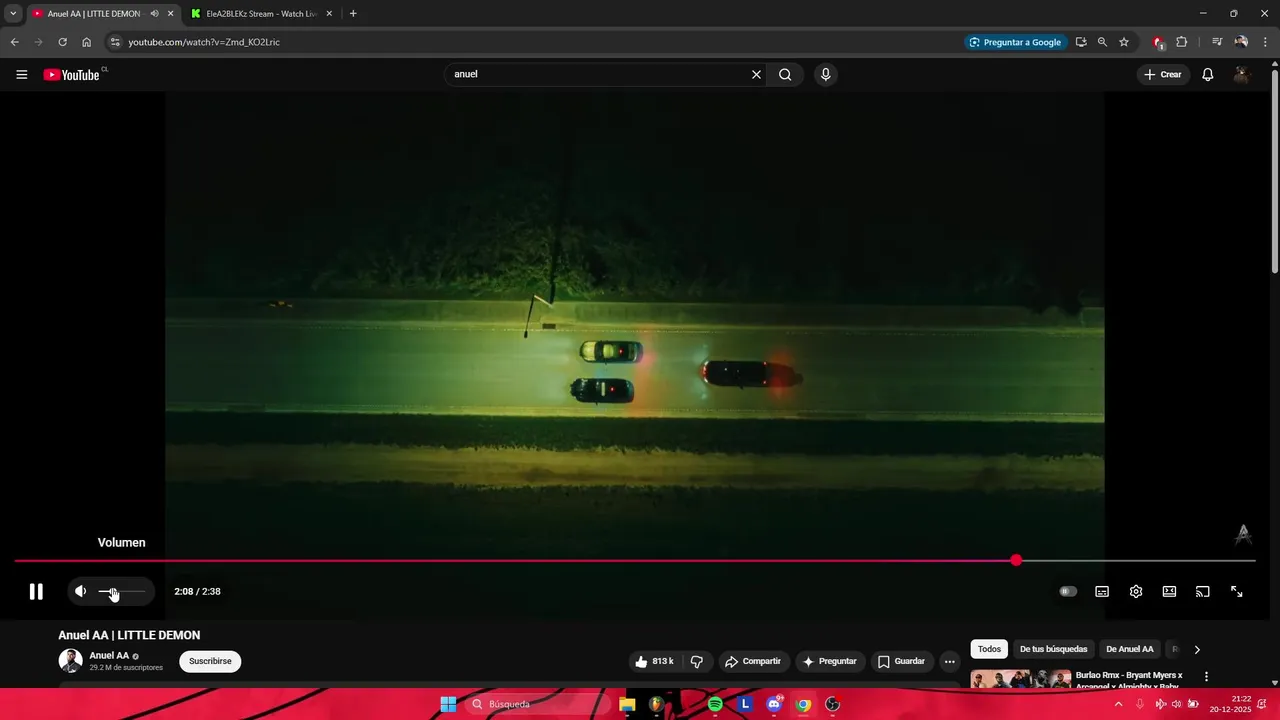Subscribe with the Suscribirse button

point(210,661)
